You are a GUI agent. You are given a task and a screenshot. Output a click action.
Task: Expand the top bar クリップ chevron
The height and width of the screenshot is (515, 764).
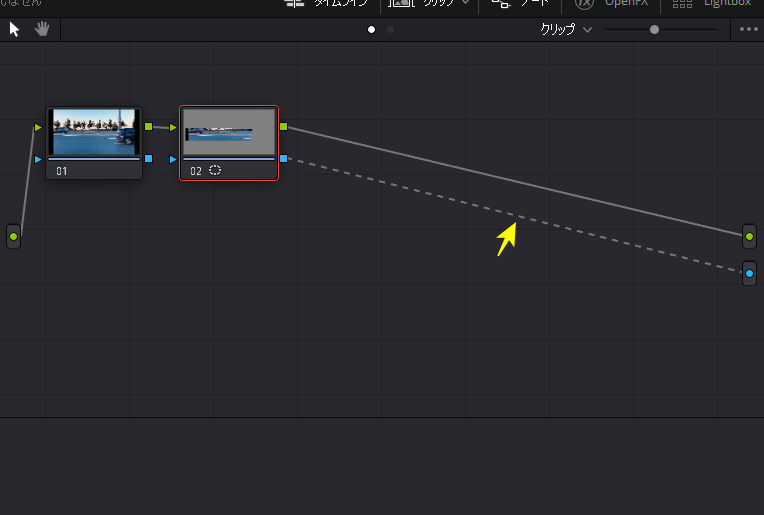click(466, 2)
